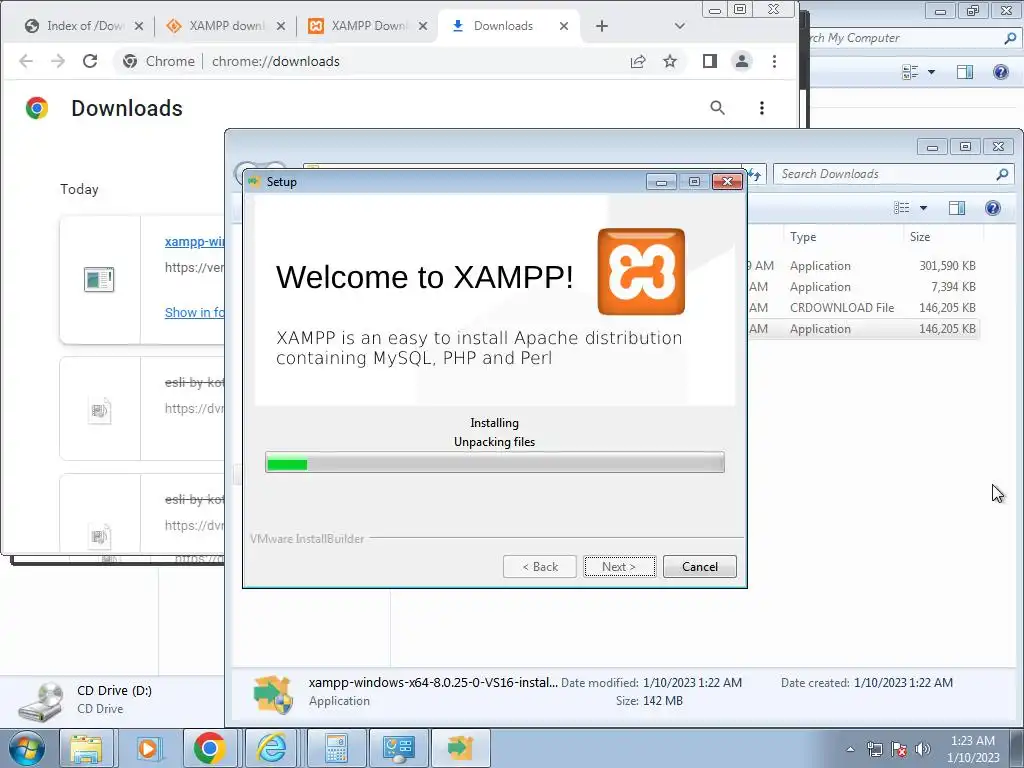Open the control panel taskbar item

point(398,748)
